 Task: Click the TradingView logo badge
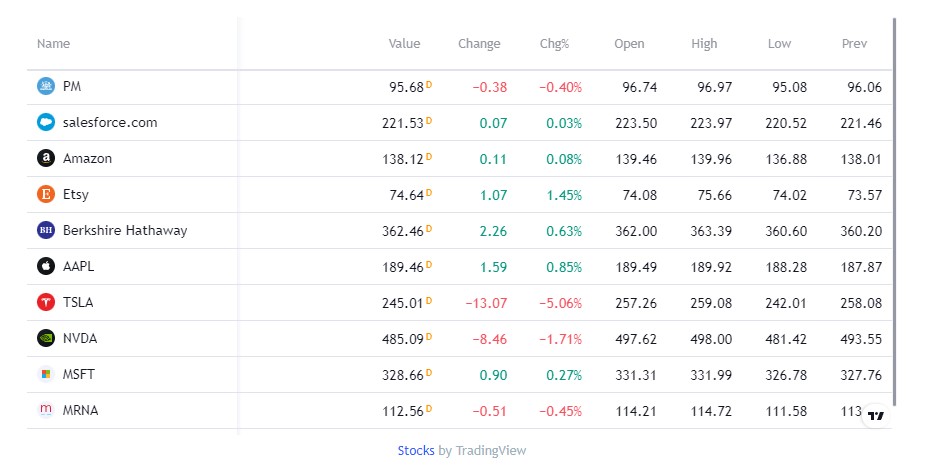tap(876, 416)
